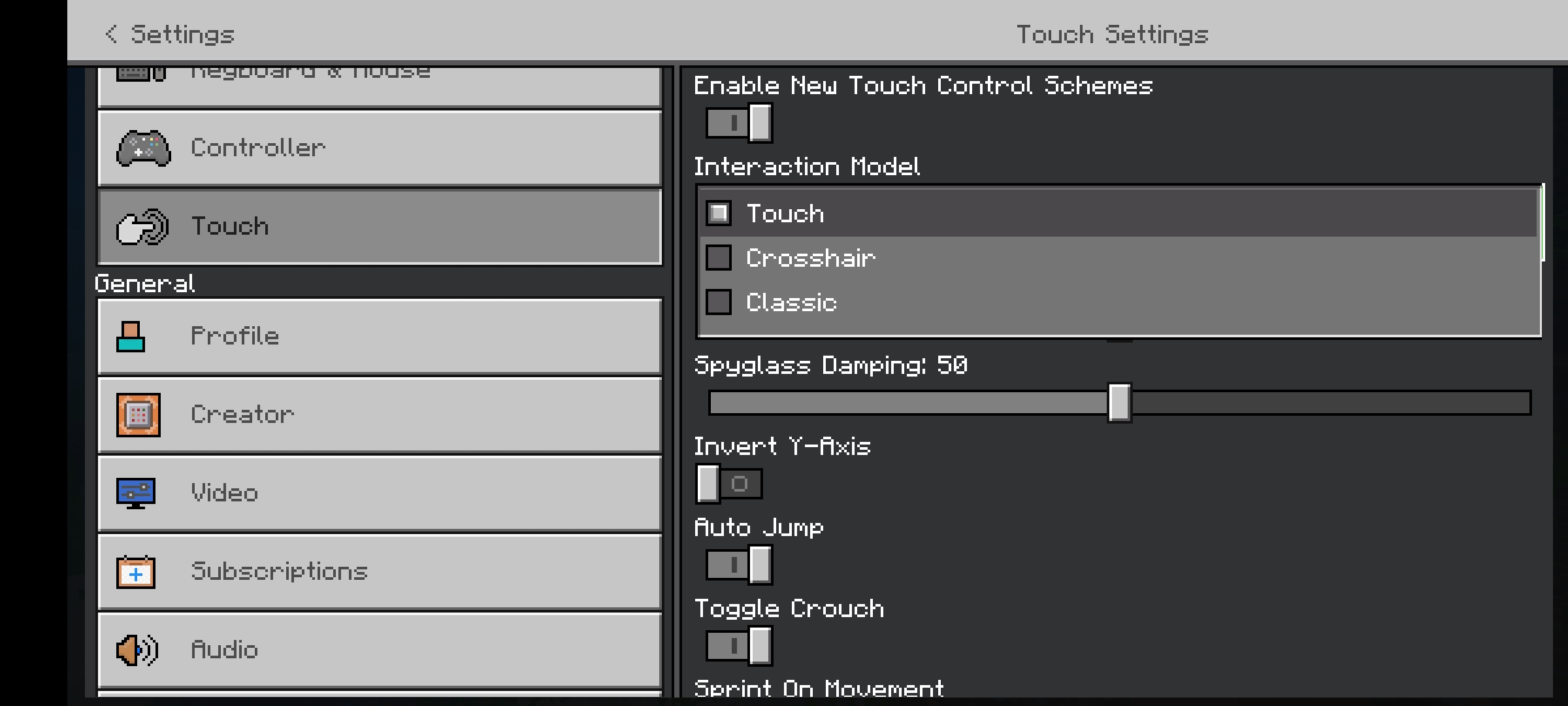
Task: Click the Profile character icon
Action: (x=131, y=337)
